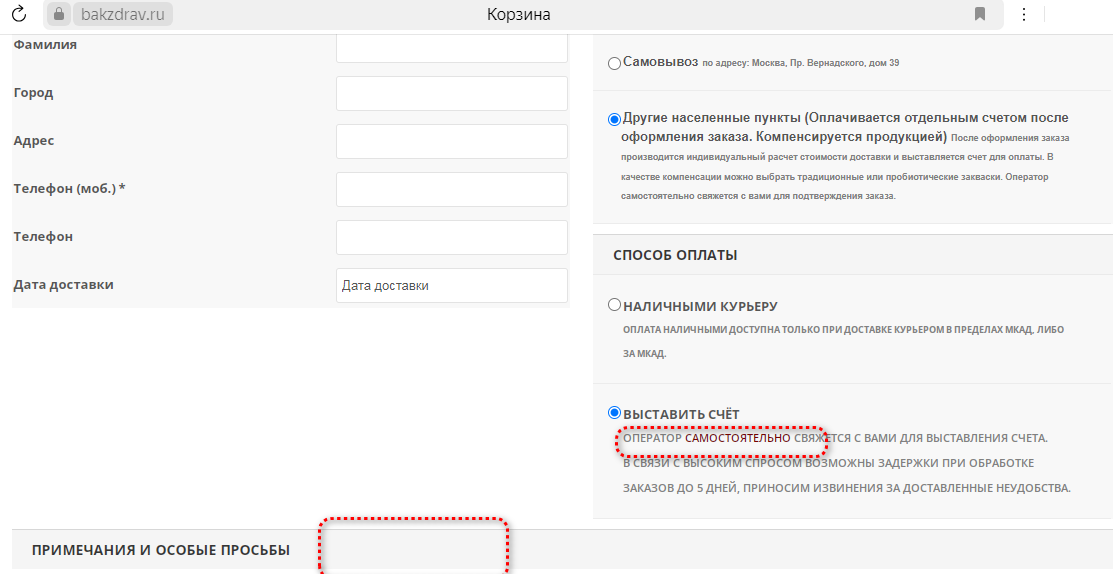Choose the ВЫСТАВИТЬ СЧЁТ payment radio button
Screen dimensions: 1113x574
tap(614, 413)
